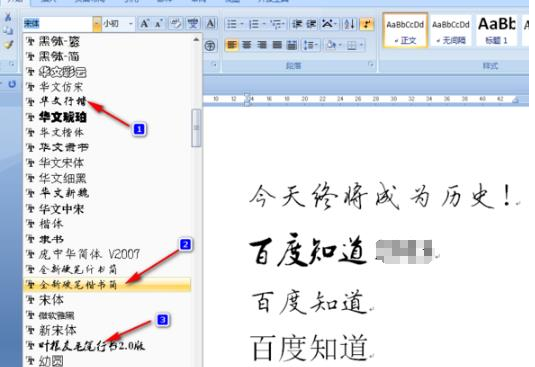Viewport: 535px width, 367px height.
Task: Center the paragraph text
Action: [x=247, y=45]
